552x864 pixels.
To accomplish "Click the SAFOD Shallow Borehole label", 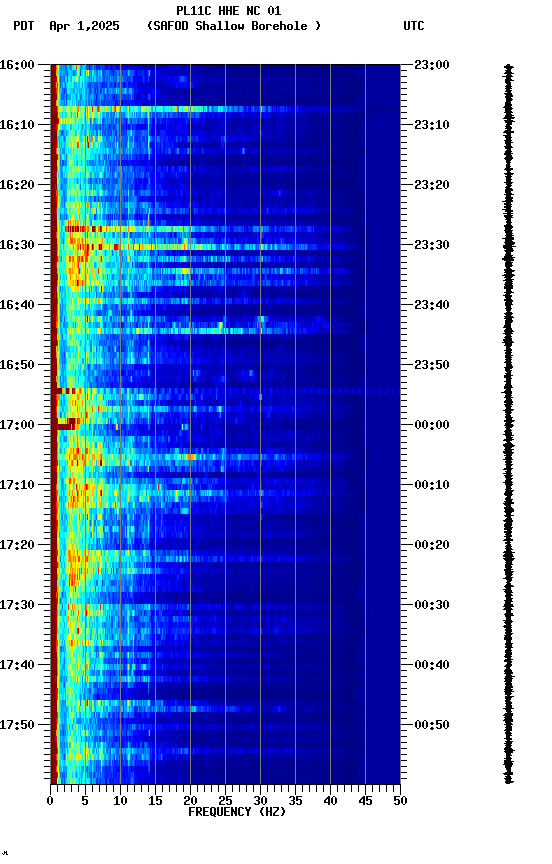I will pyautogui.click(x=234, y=26).
